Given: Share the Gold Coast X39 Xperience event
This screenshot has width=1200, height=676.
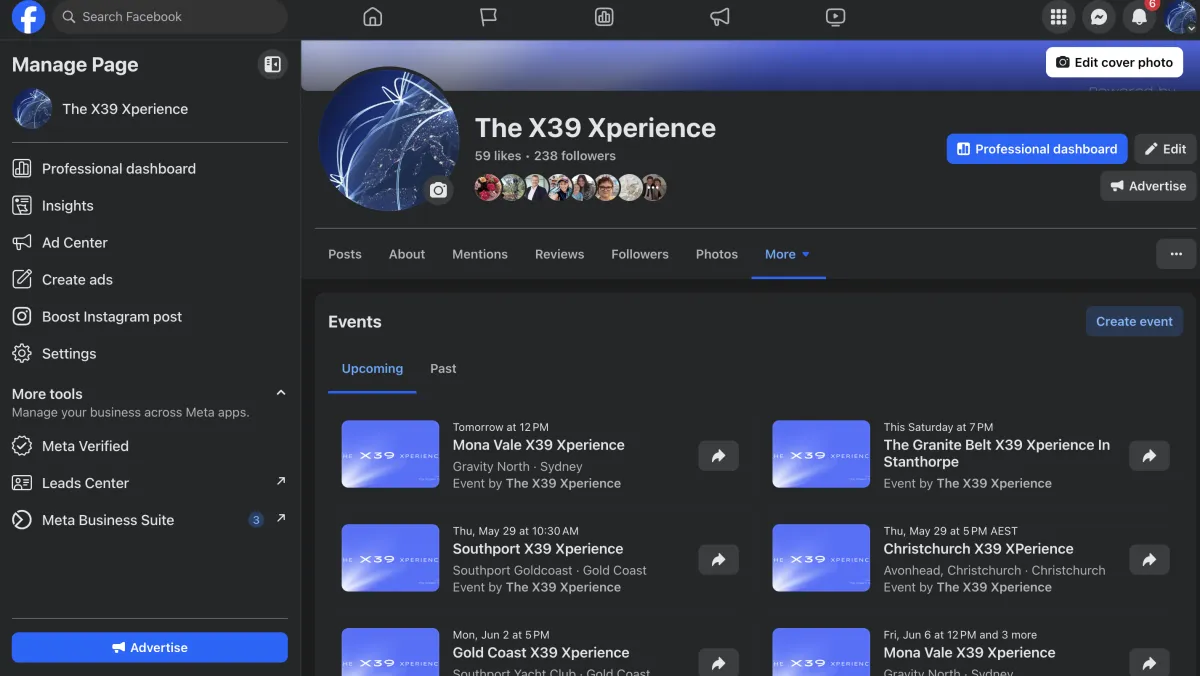Looking at the screenshot, I should click(718, 663).
